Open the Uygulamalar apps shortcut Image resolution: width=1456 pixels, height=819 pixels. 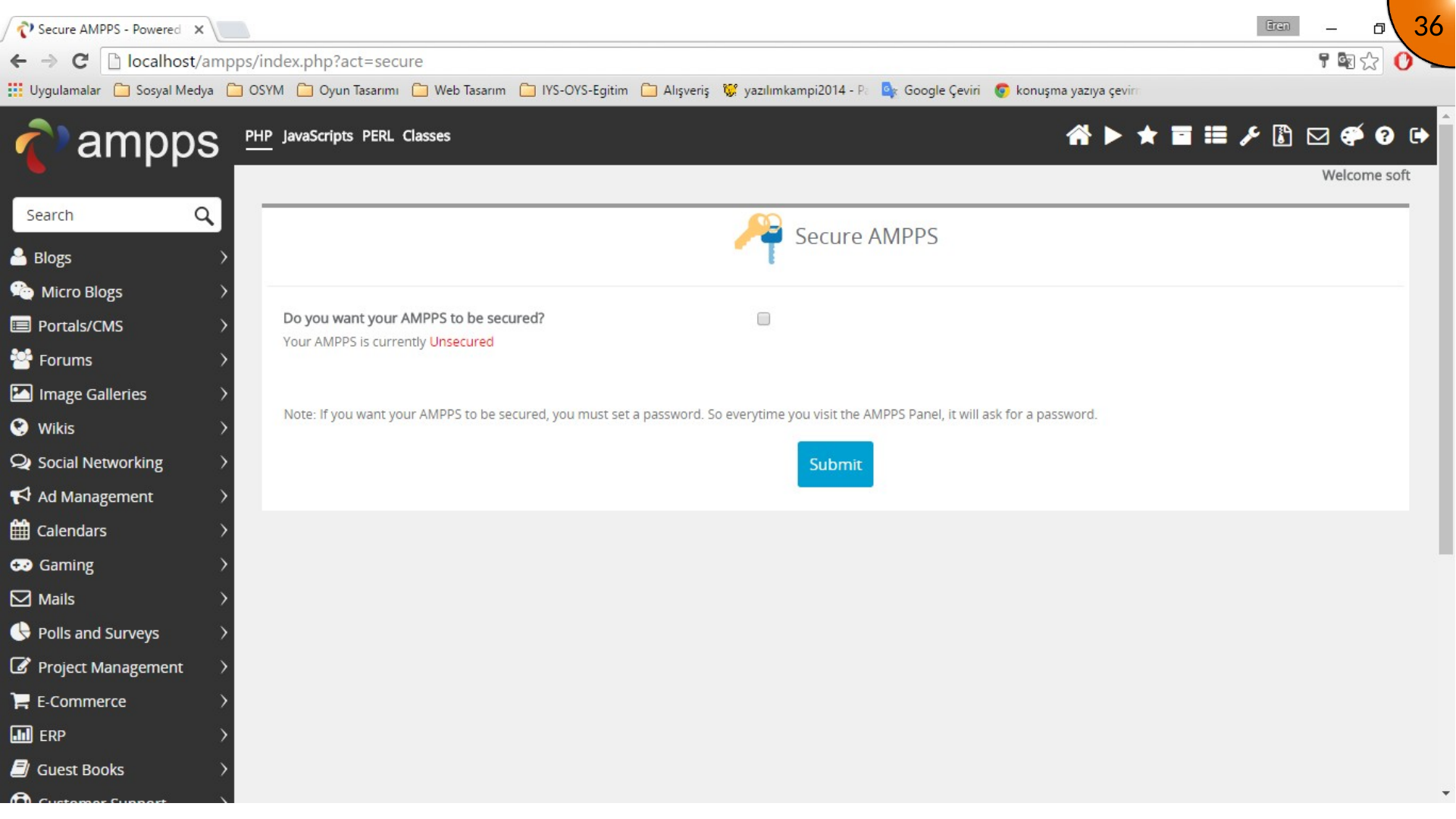(x=54, y=90)
